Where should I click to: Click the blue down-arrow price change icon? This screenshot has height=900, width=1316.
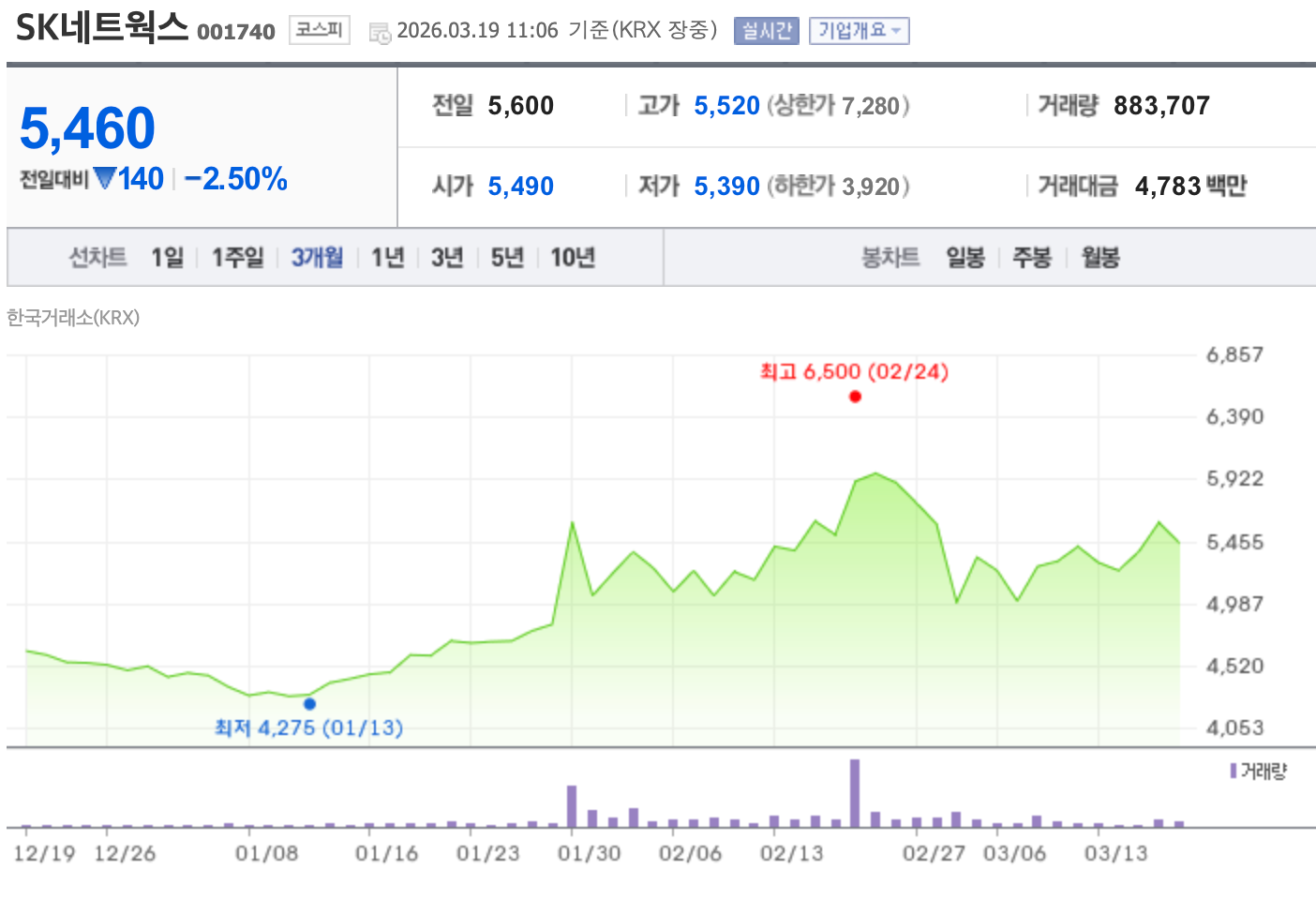[x=105, y=178]
